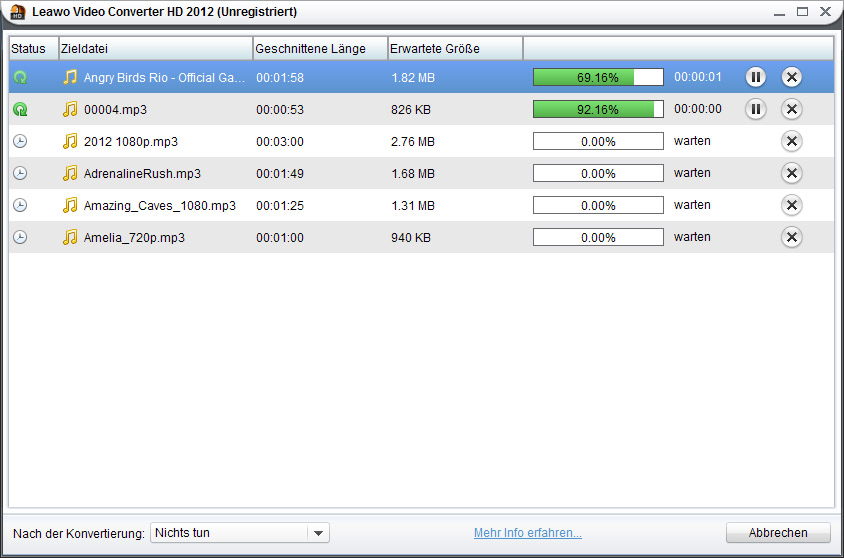Remove AdrenalineRush.mp3 from the queue
844x558 pixels.
tap(792, 173)
